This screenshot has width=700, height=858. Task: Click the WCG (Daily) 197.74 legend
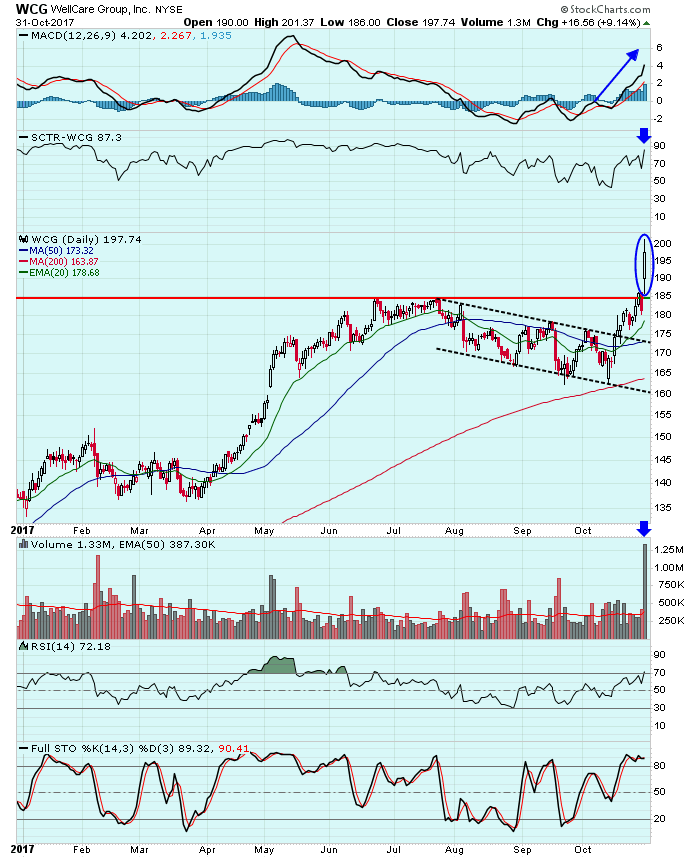tap(86, 239)
